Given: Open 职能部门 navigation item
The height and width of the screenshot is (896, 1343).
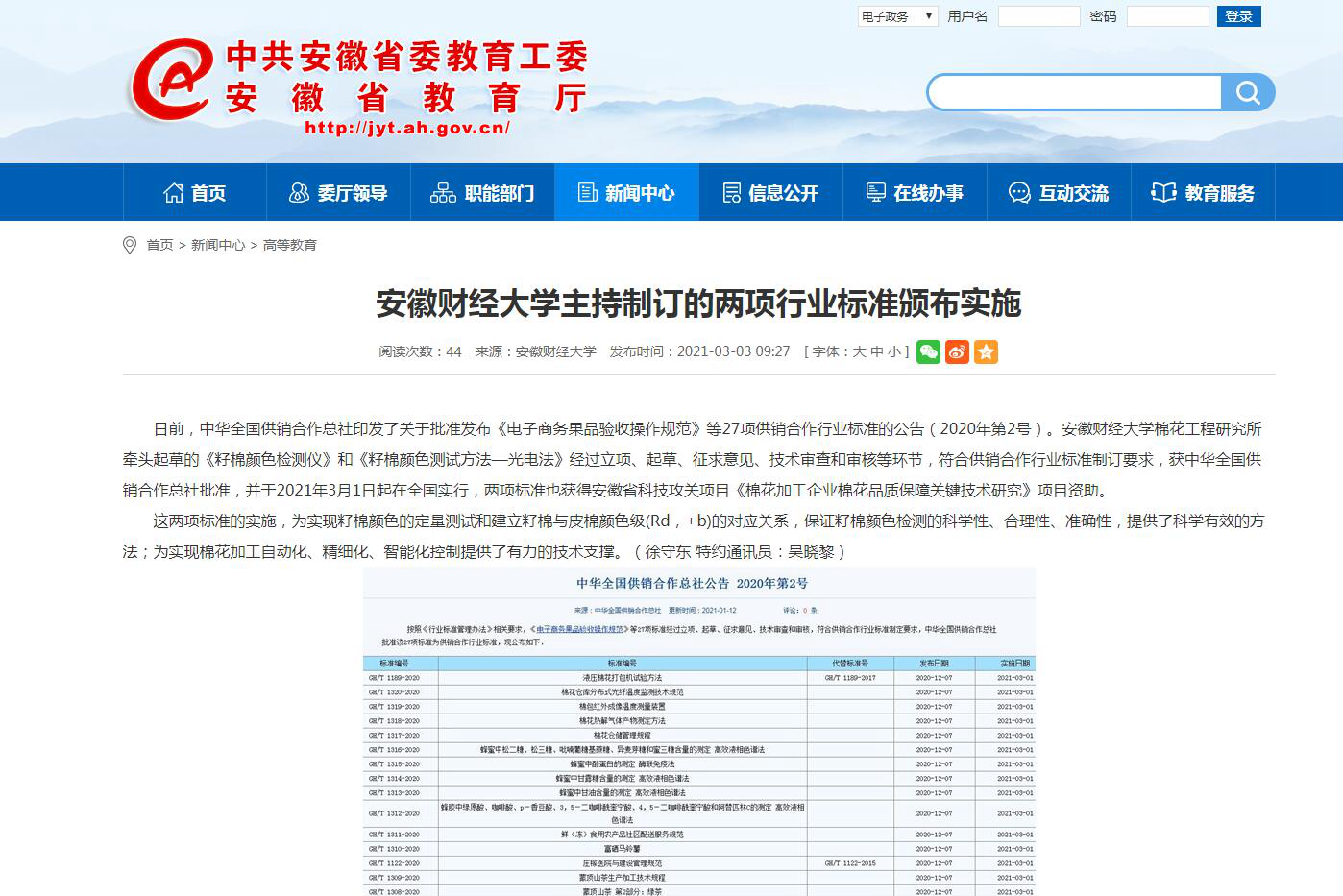Looking at the screenshot, I should point(482,193).
